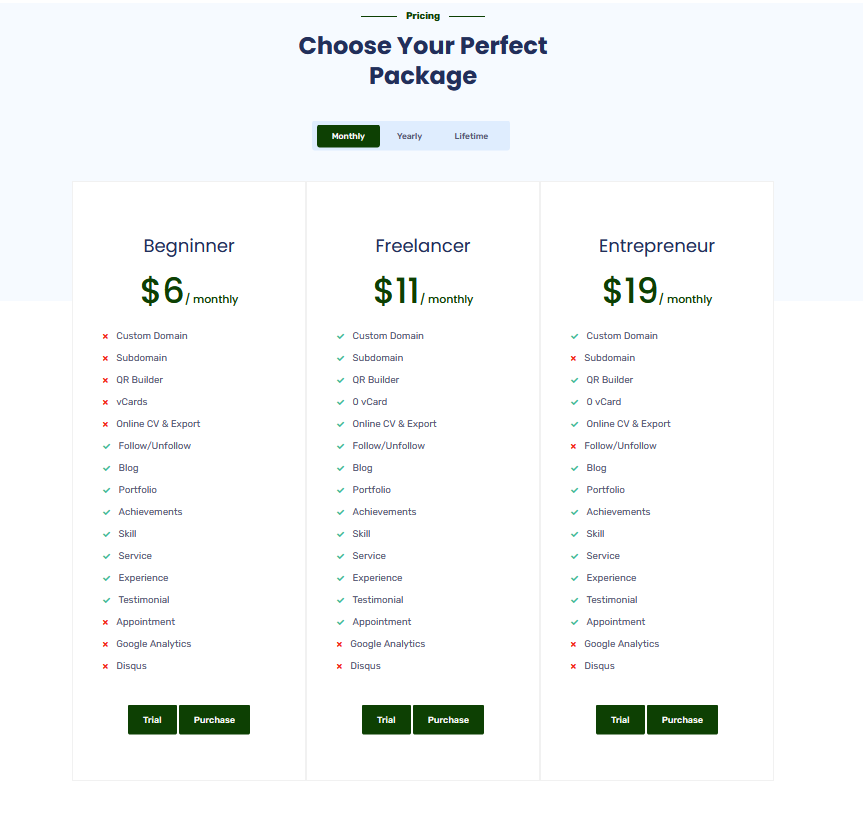Switch to Yearly pricing
863x819 pixels.
[x=409, y=136]
